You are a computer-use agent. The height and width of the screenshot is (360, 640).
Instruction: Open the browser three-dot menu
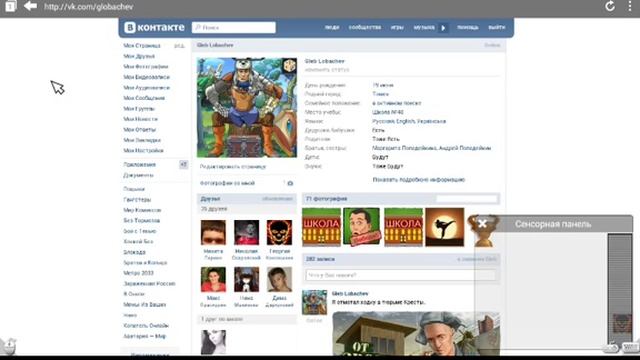(x=630, y=6)
